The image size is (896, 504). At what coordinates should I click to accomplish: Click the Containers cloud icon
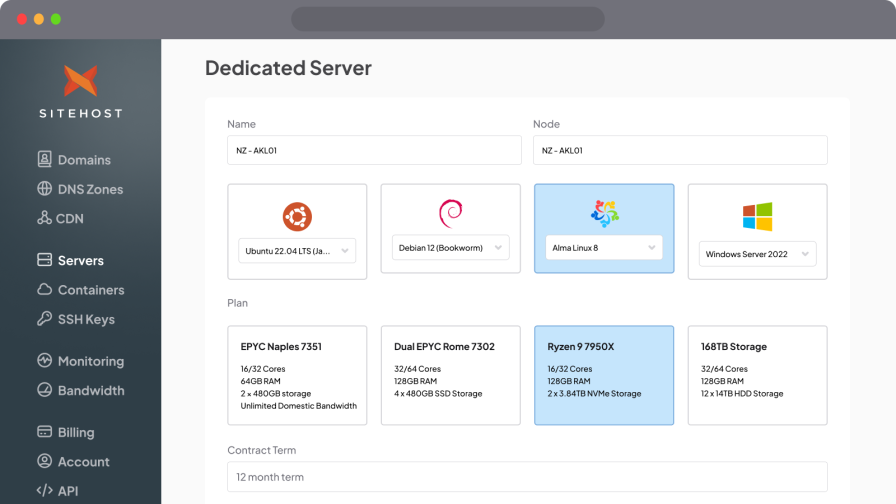(45, 289)
